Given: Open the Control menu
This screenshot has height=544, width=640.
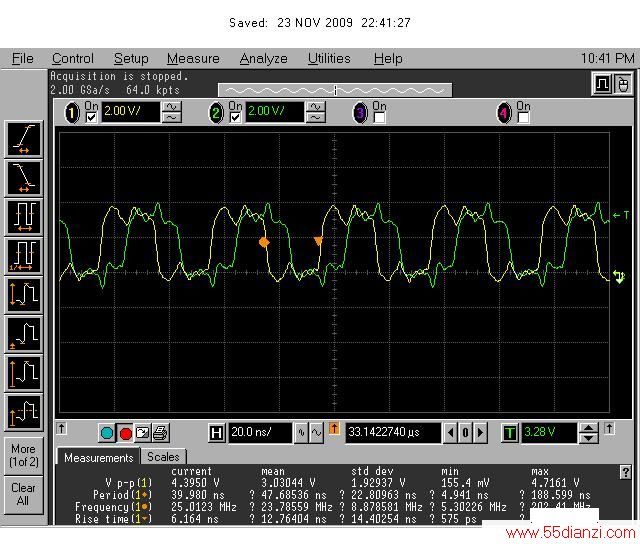Looking at the screenshot, I should click(73, 59).
